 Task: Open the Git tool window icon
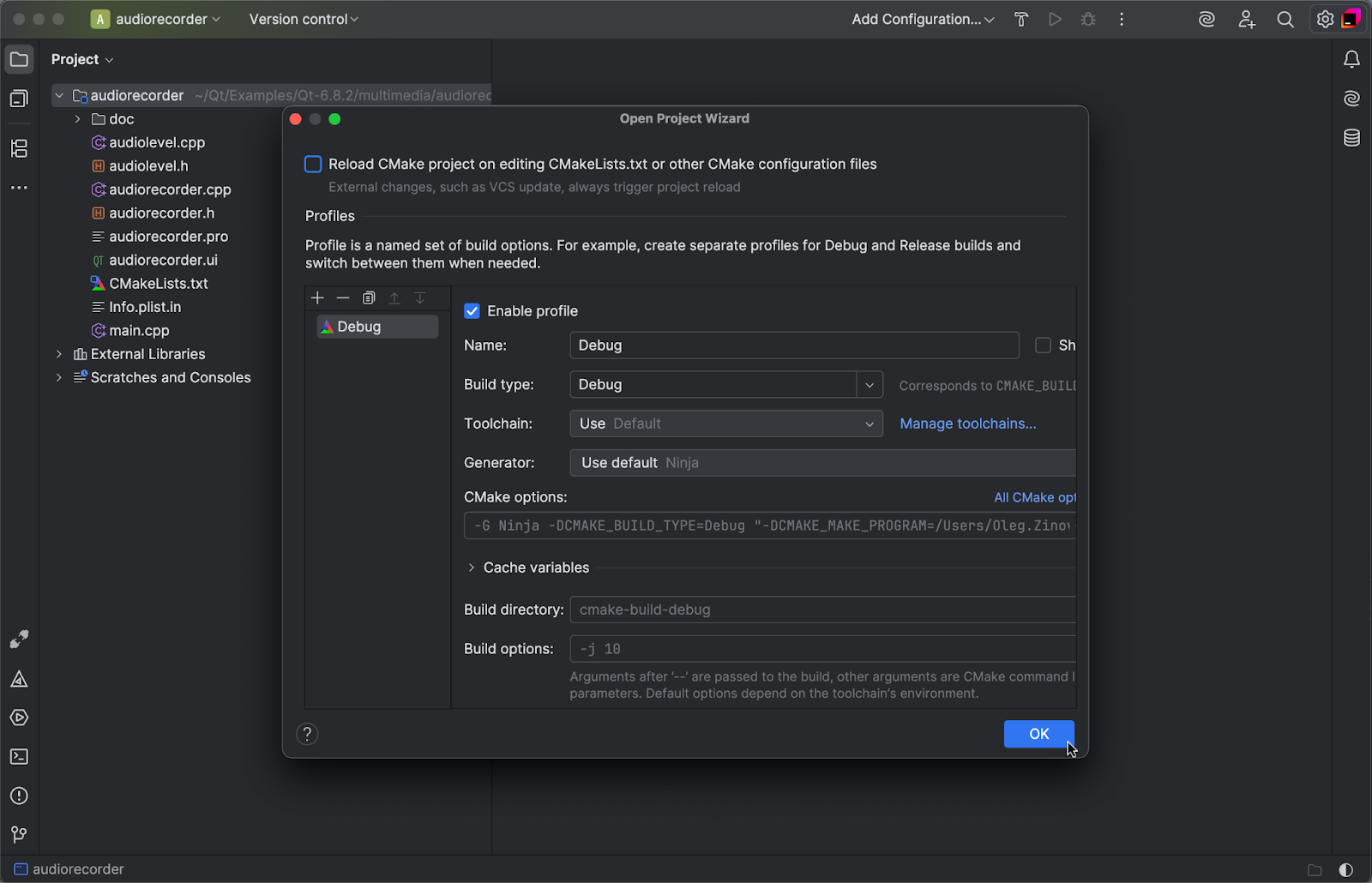19,834
